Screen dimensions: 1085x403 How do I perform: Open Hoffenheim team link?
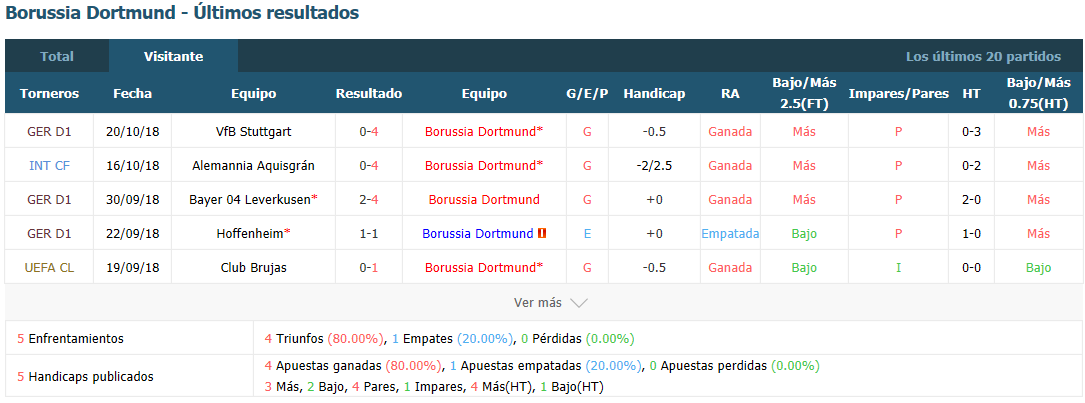[x=250, y=233]
